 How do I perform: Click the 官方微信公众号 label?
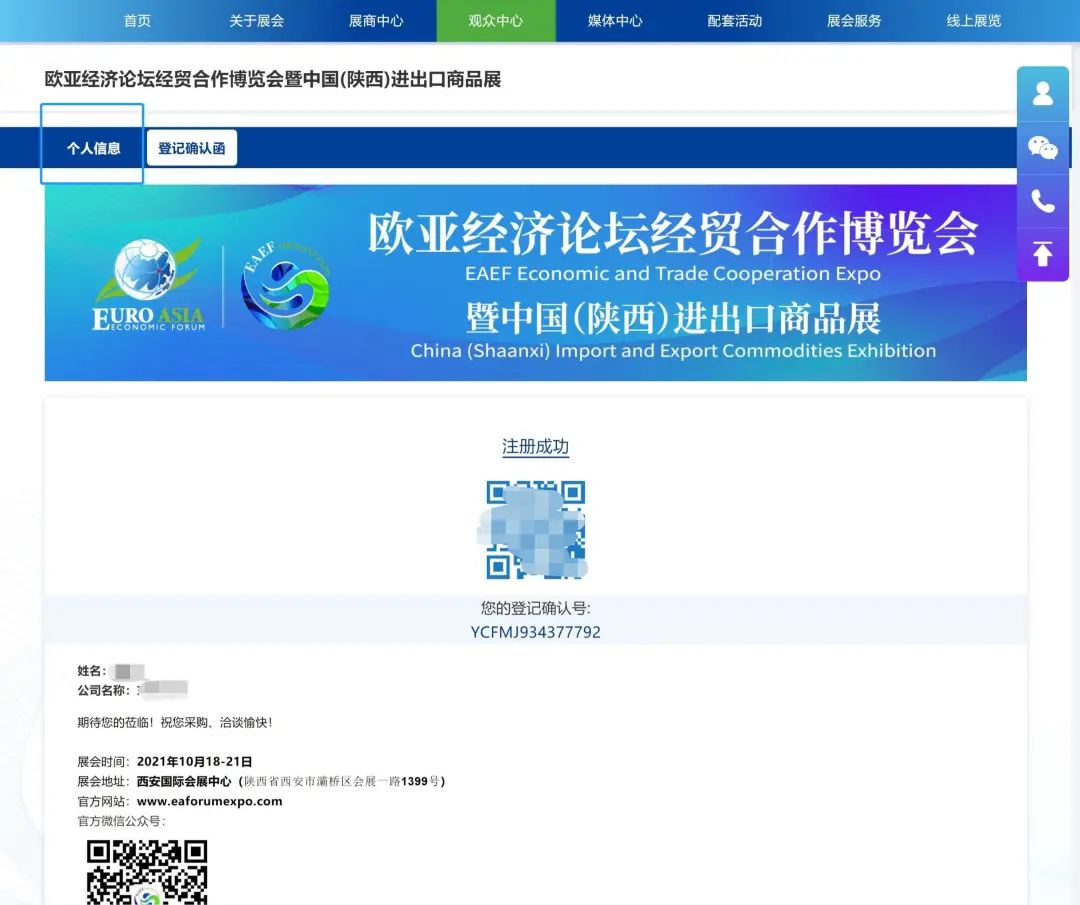pyautogui.click(x=121, y=821)
